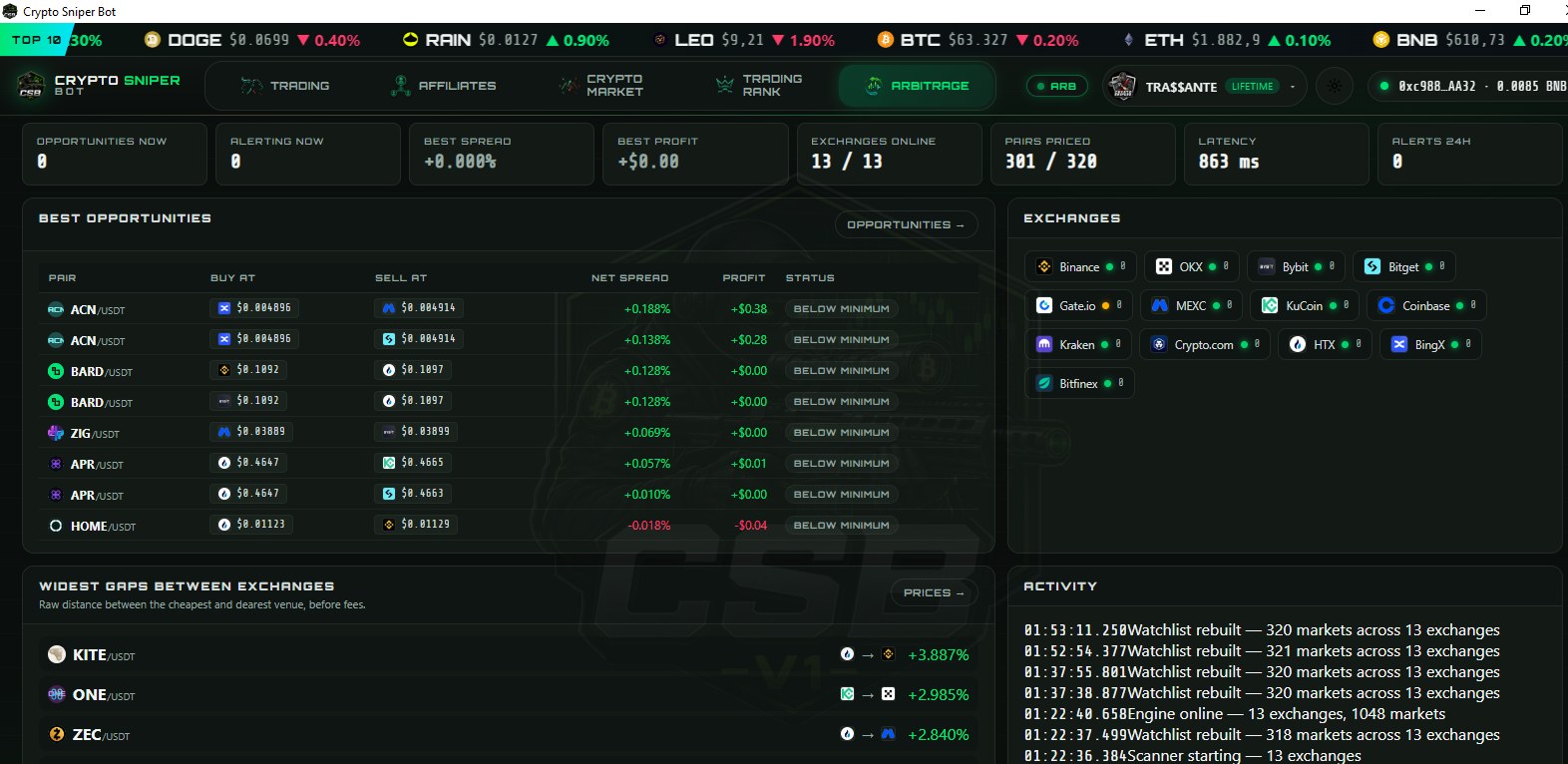Click the KuCoin exchange icon
The width and height of the screenshot is (1568, 764).
coord(1270,305)
